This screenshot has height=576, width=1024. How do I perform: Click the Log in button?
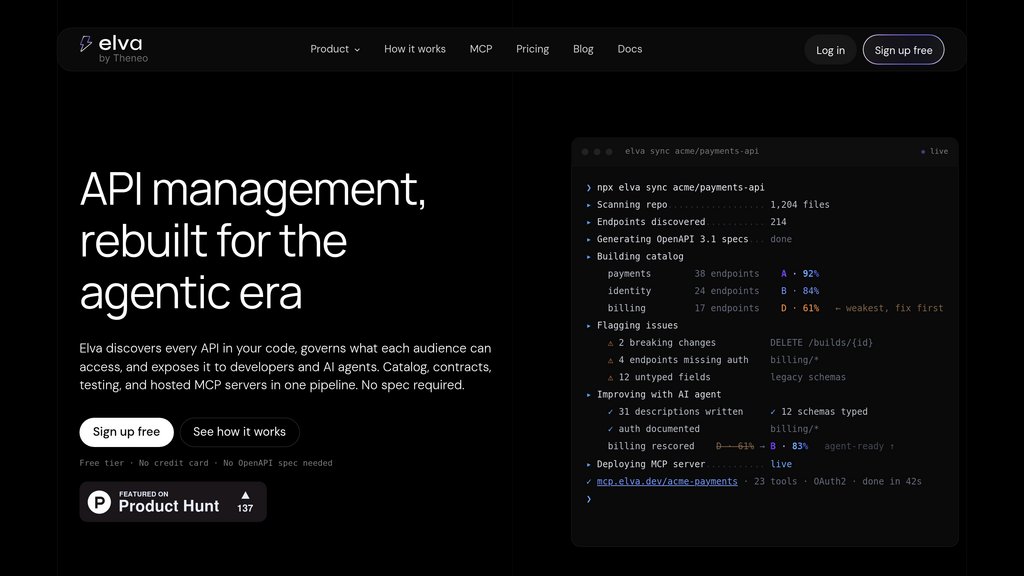(x=830, y=50)
